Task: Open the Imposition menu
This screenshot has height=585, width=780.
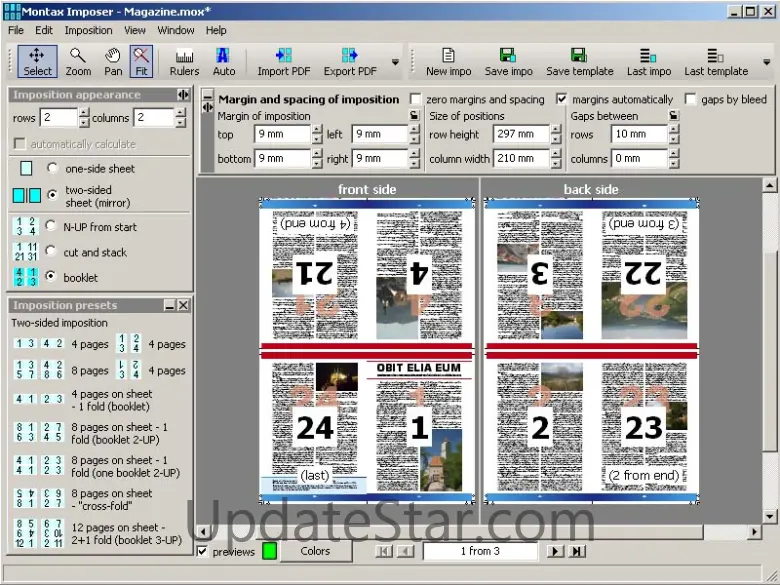Action: pyautogui.click(x=88, y=30)
